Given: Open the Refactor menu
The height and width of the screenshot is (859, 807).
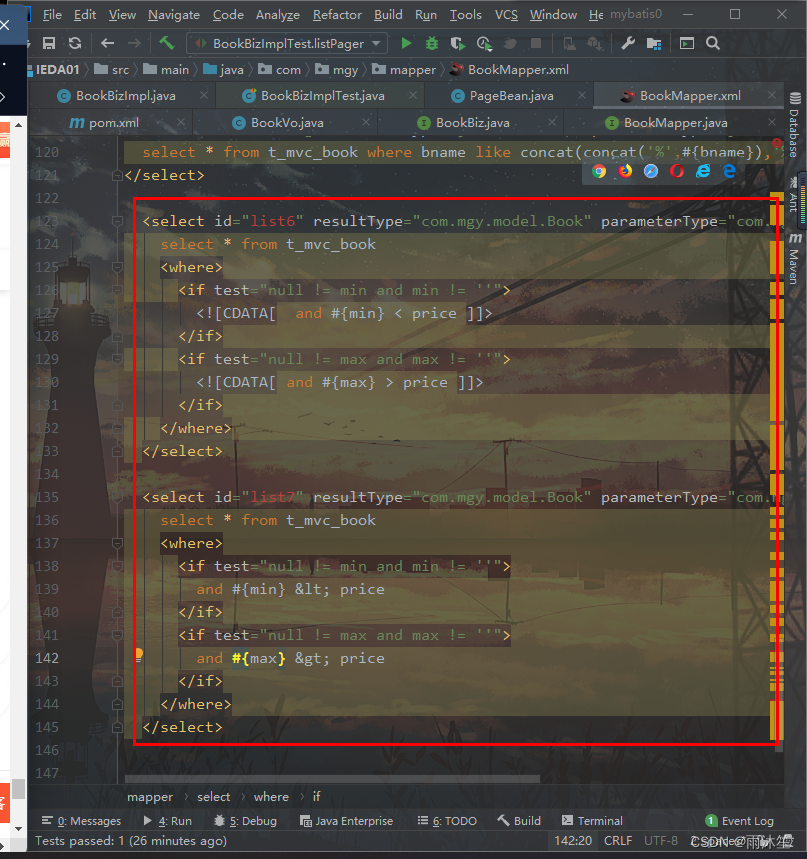Looking at the screenshot, I should pos(337,15).
